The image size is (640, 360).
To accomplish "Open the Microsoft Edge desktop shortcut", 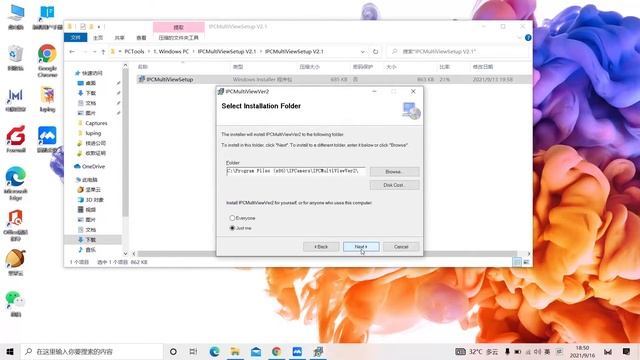I will [x=16, y=183].
